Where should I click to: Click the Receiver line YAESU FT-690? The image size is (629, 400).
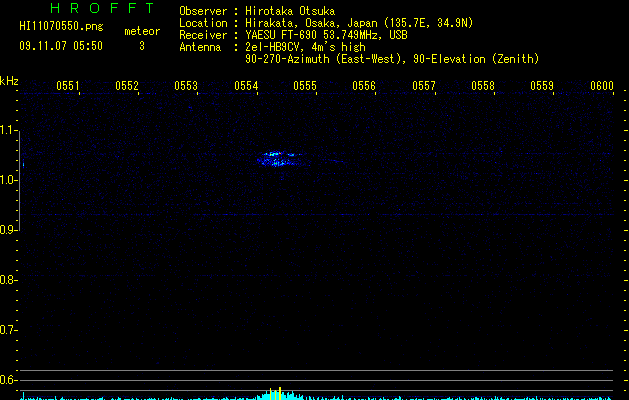[326, 35]
